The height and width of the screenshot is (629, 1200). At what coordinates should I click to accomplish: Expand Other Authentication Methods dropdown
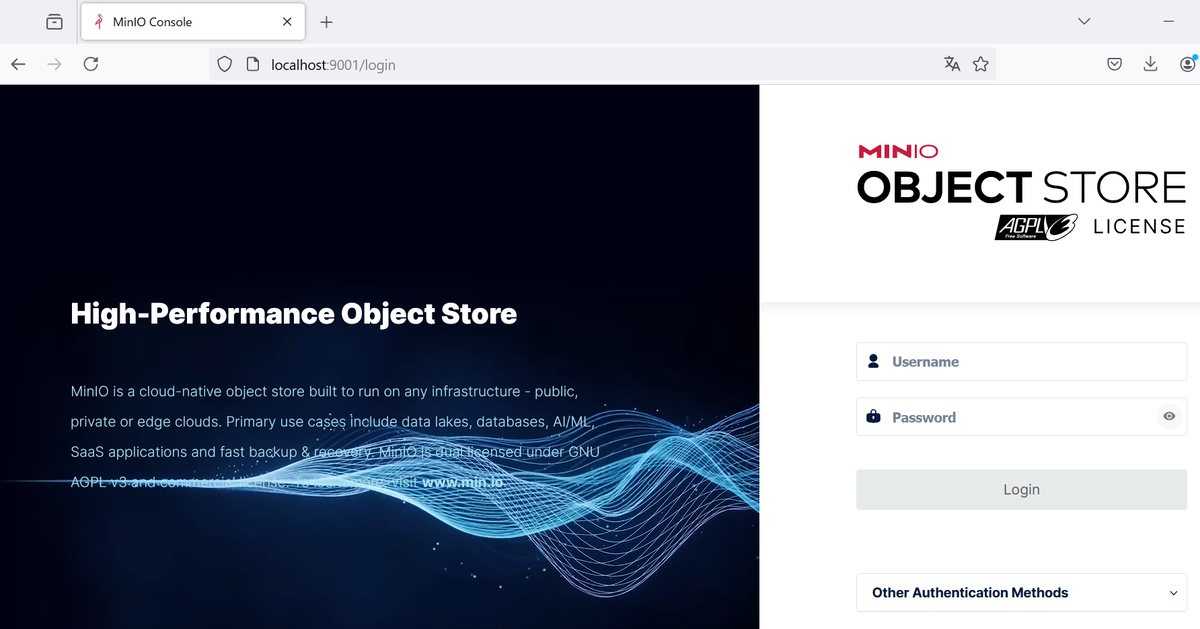click(1021, 593)
